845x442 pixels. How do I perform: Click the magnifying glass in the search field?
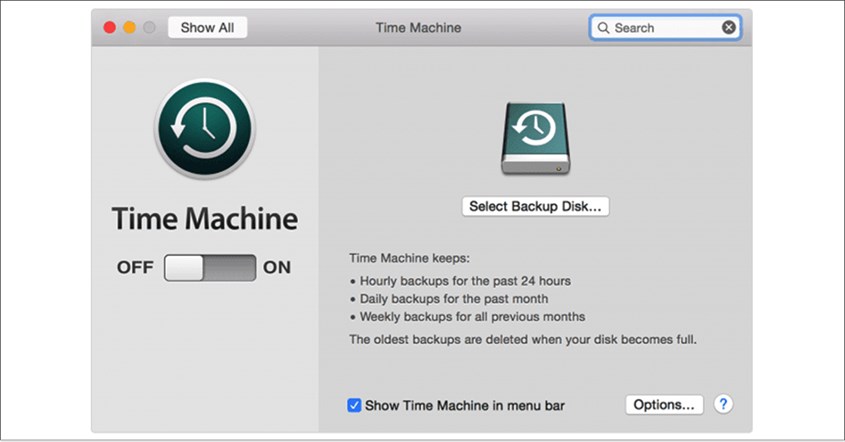(604, 27)
